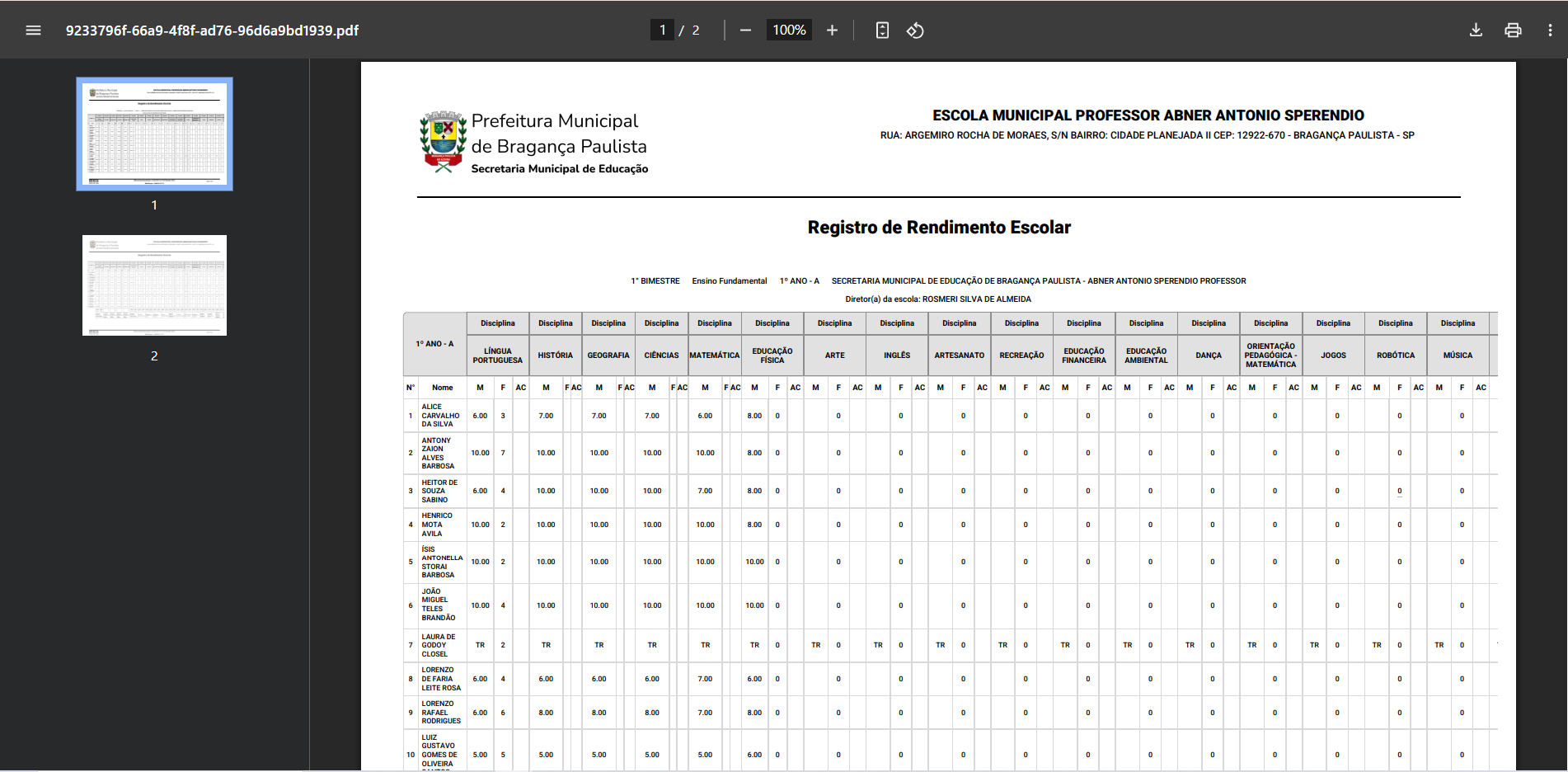Click the 'EDUCAÇÃO FÍSICA' column header

pyautogui.click(x=772, y=355)
